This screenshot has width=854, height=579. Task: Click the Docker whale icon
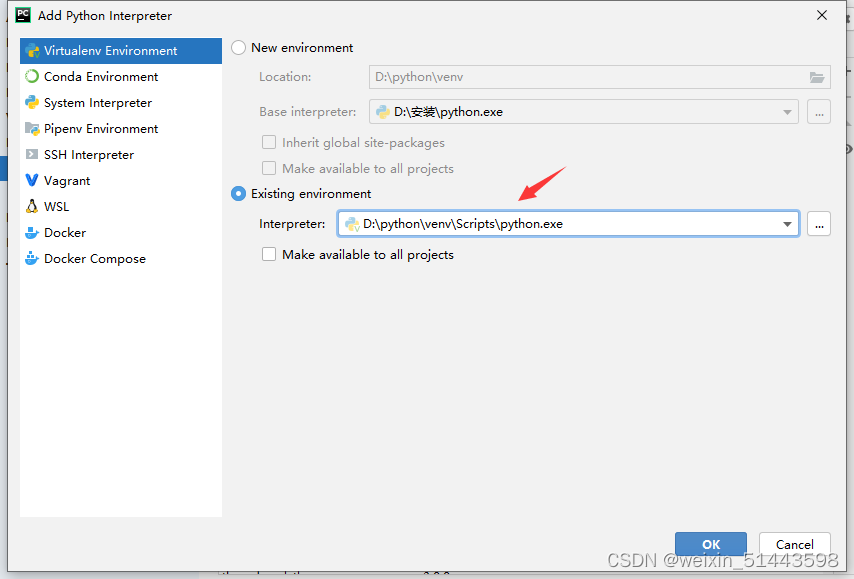(x=32, y=233)
